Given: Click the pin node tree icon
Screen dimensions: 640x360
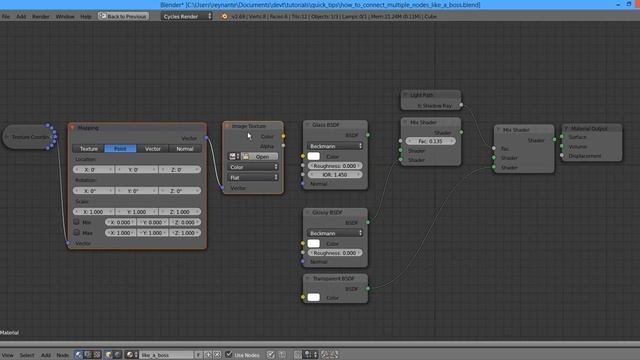Looking at the screenshot, I should [271, 355].
